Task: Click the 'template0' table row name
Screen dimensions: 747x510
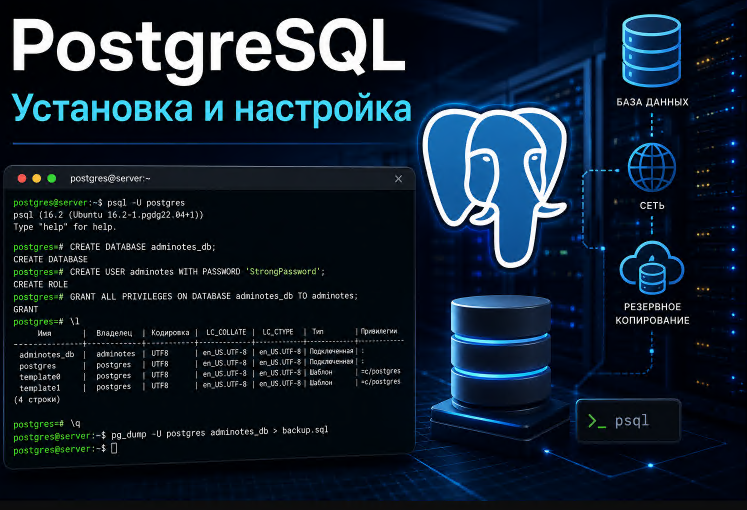Action: click(x=40, y=377)
